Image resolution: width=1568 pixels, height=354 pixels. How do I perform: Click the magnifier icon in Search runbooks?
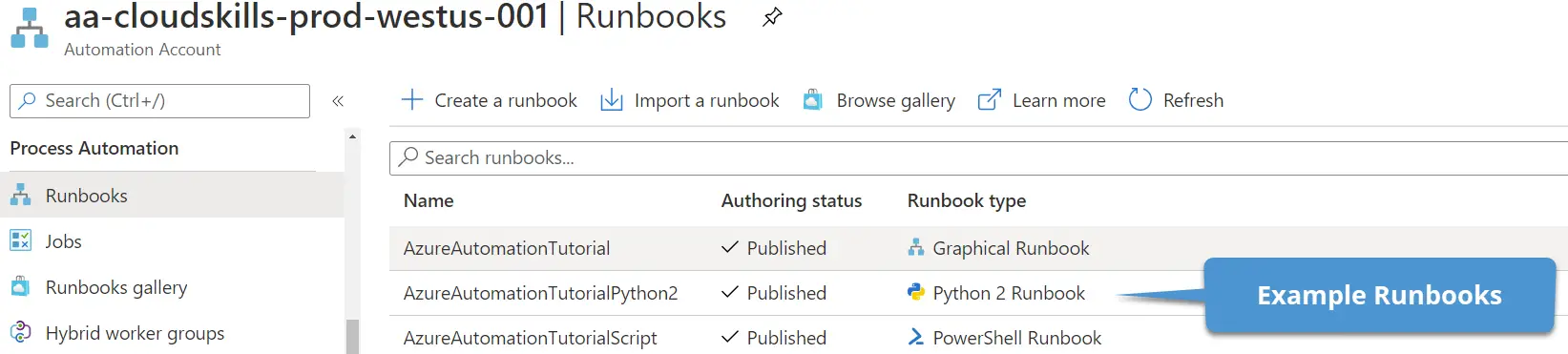point(408,156)
